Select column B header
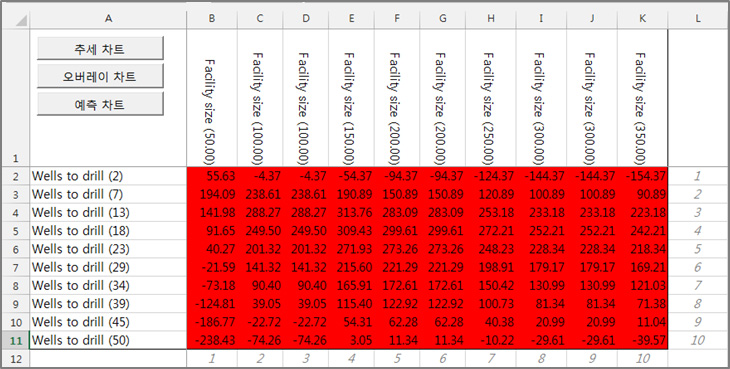This screenshot has width=730, height=369. pos(212,19)
